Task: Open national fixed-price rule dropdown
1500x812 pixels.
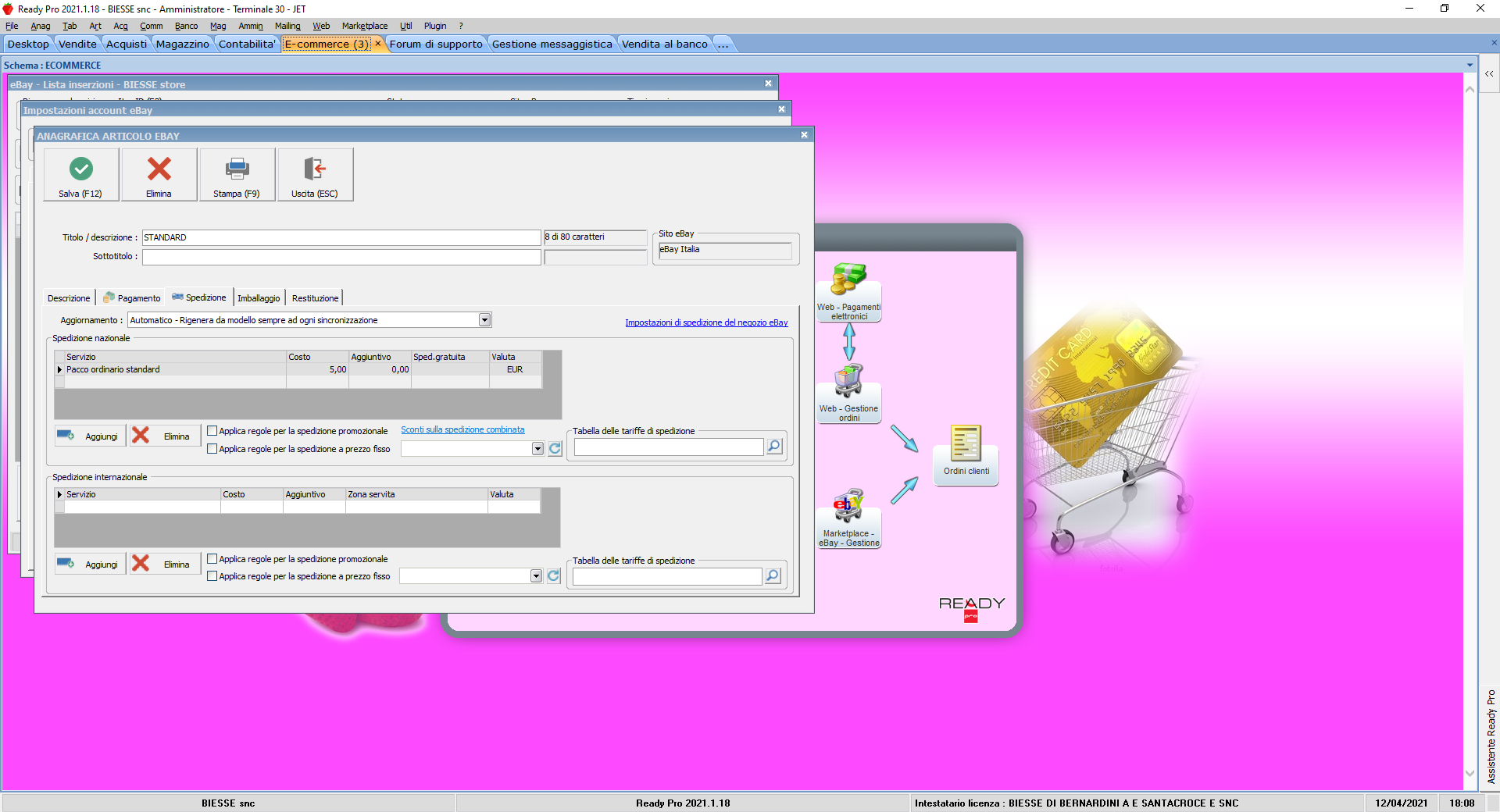Action: 537,449
